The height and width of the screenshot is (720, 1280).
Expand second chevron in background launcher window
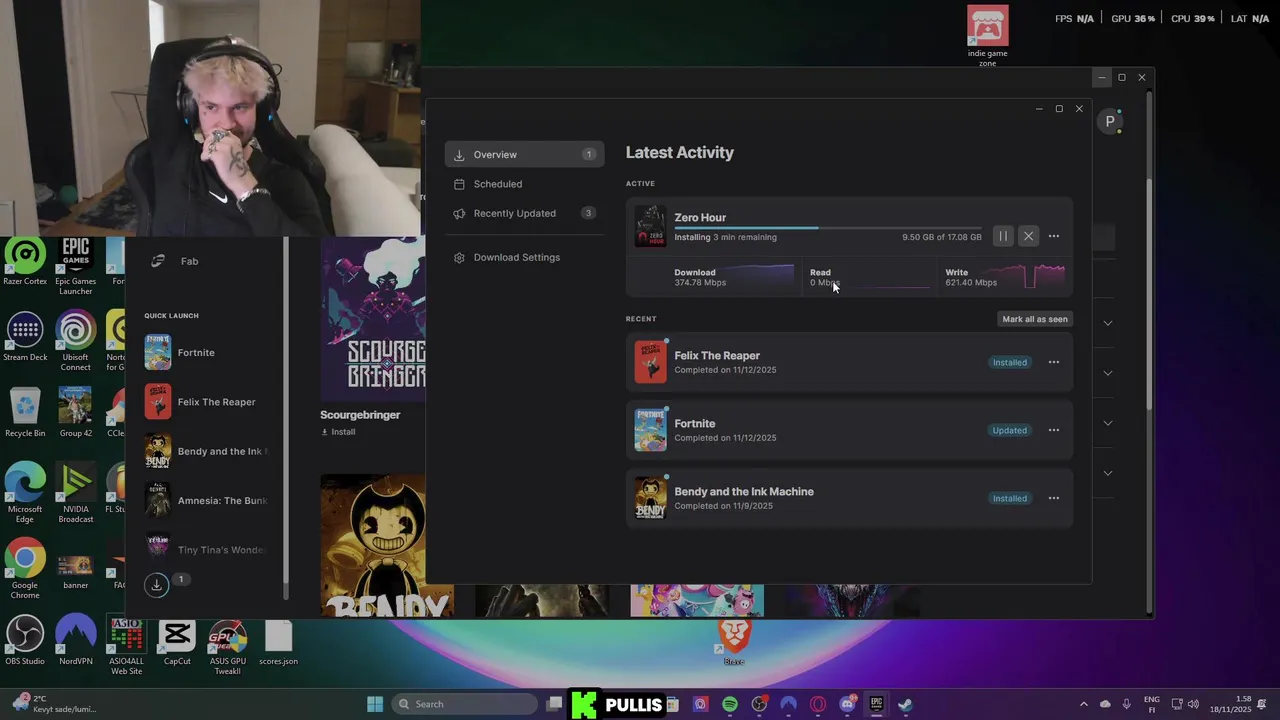[1107, 373]
